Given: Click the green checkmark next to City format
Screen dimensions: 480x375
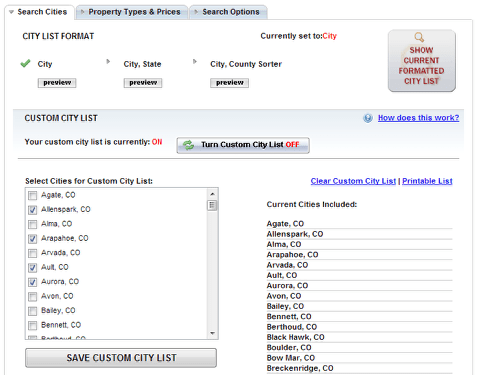Looking at the screenshot, I should click(25, 63).
